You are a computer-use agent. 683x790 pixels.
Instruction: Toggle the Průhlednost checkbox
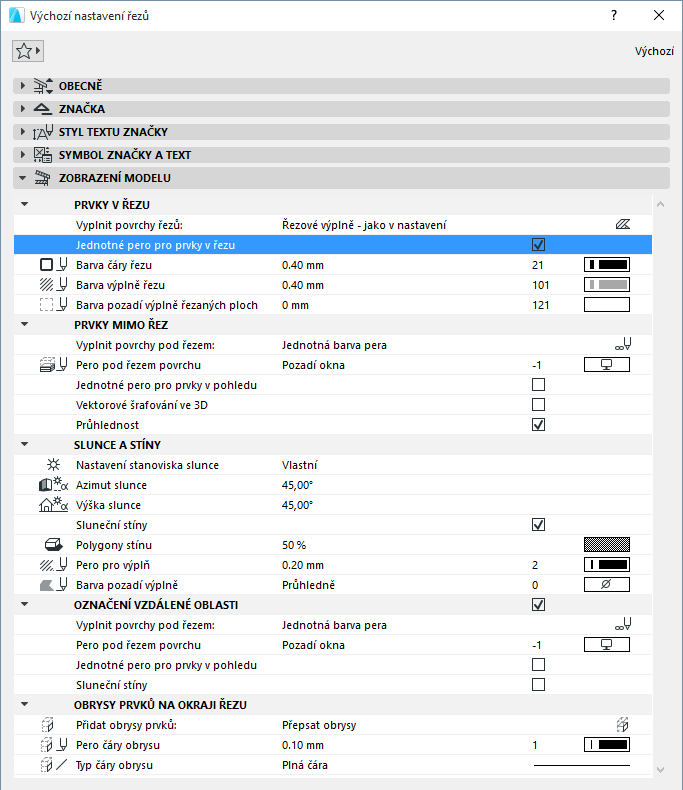538,425
